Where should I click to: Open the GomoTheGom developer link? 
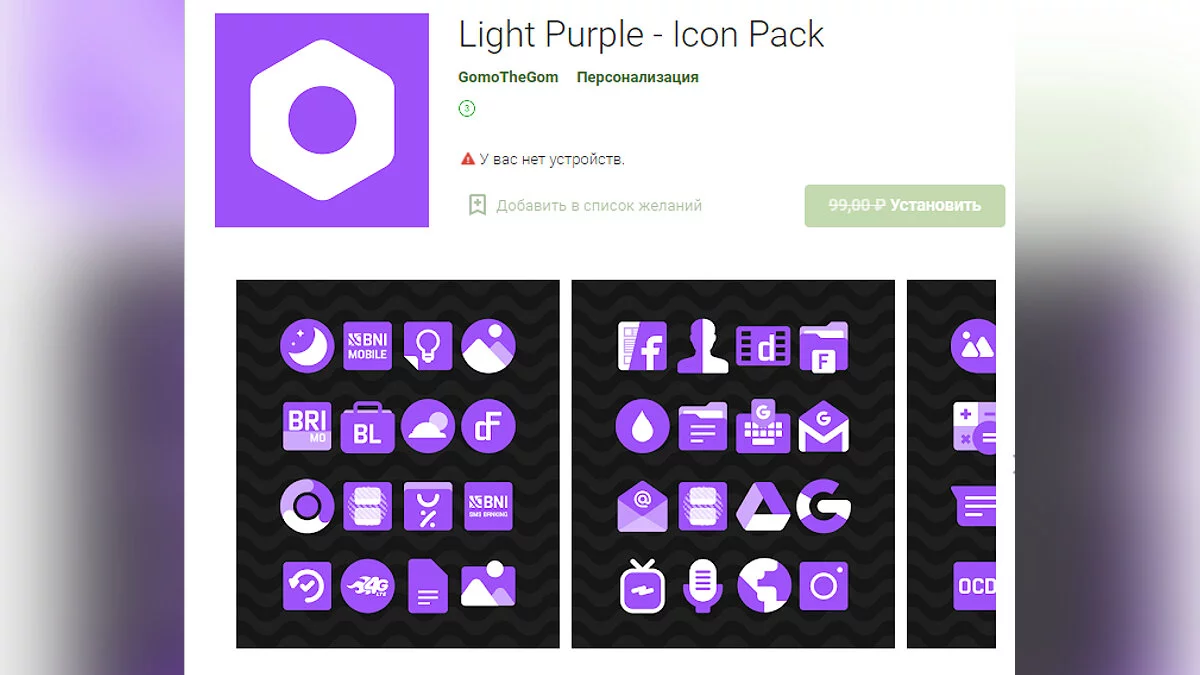pyautogui.click(x=508, y=77)
